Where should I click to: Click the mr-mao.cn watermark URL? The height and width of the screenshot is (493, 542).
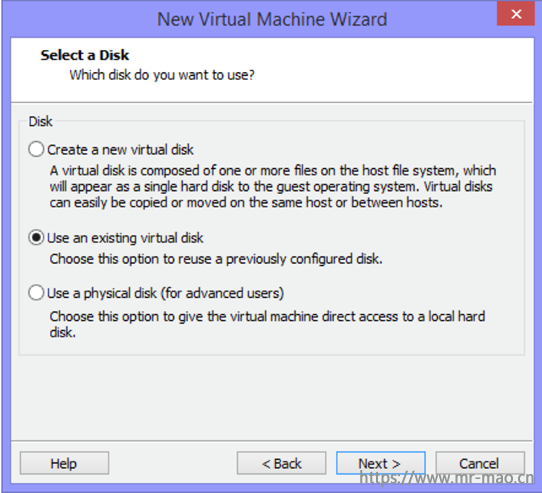click(446, 478)
